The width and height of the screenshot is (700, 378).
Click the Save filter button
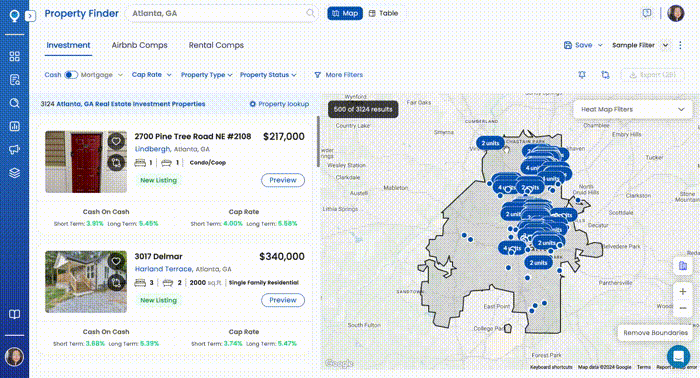[x=578, y=45]
